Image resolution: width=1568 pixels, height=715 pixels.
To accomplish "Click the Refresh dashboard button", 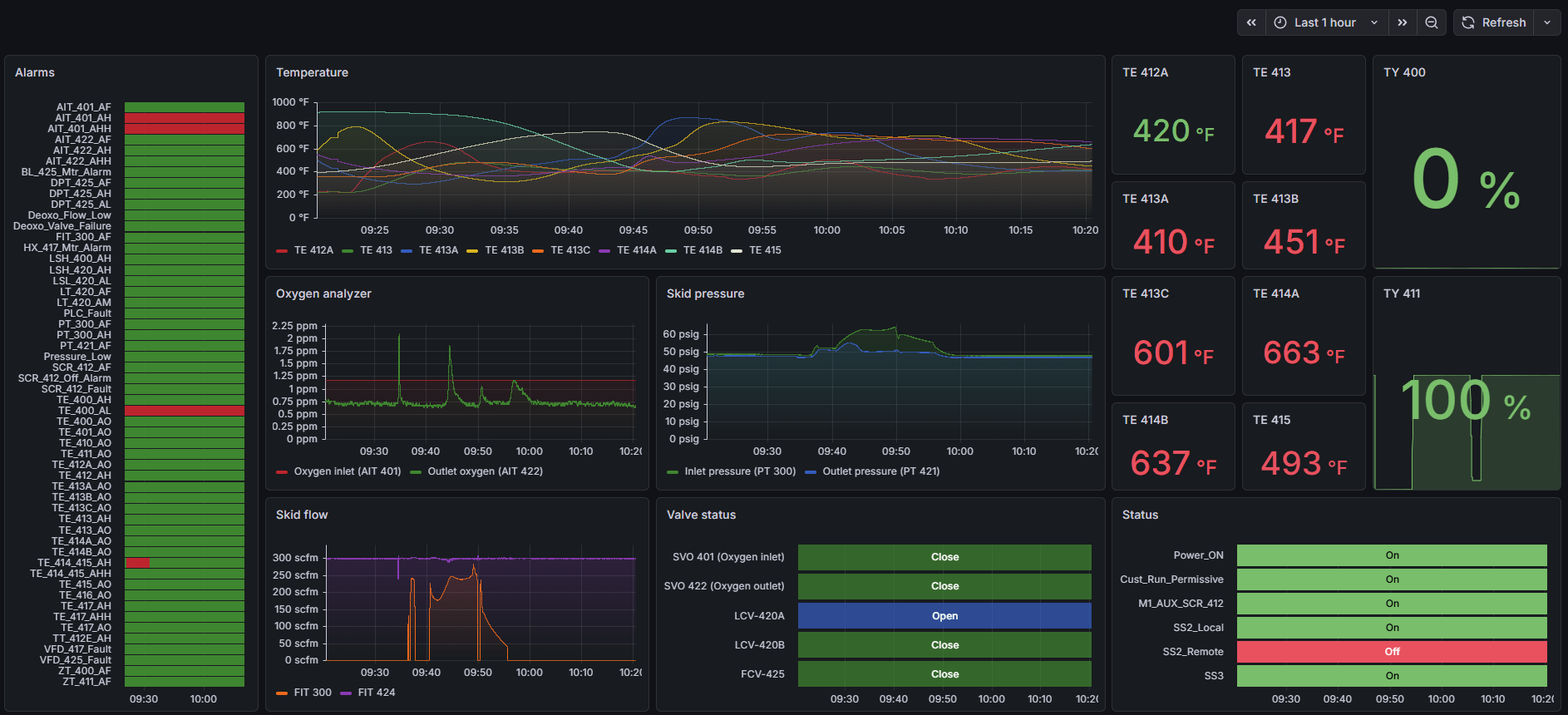I will (x=1494, y=22).
